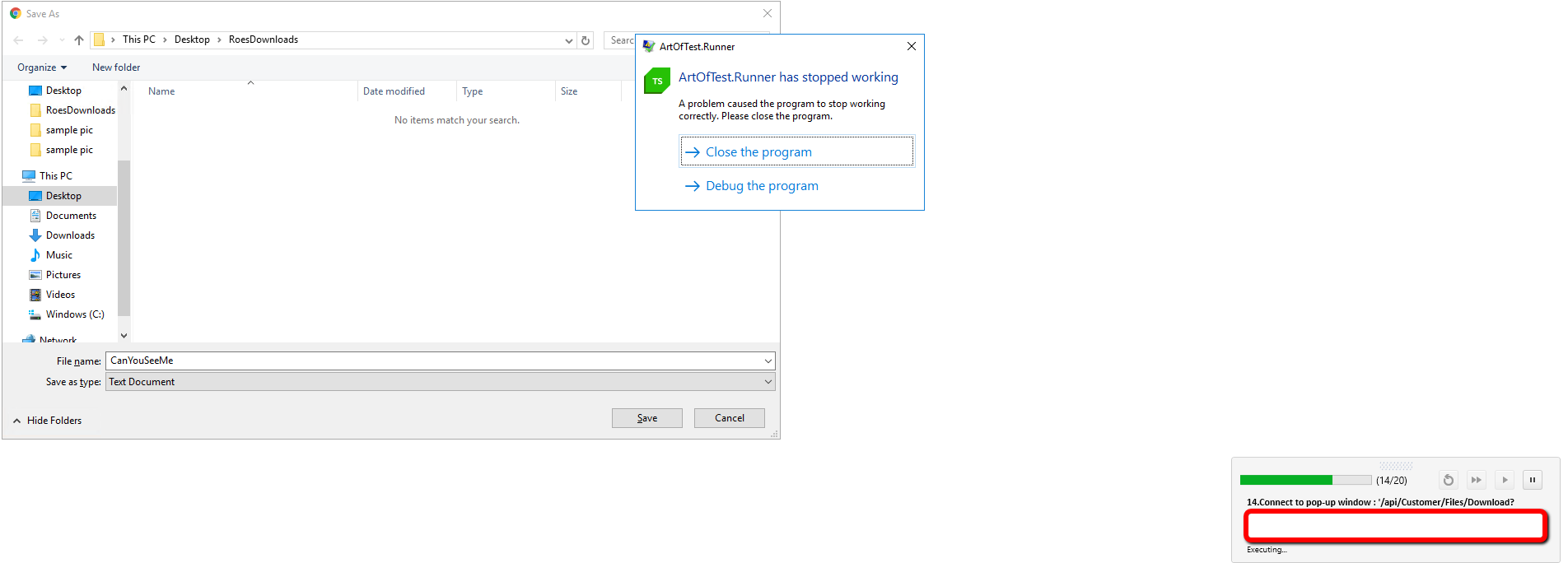Click the File name text field

435,361
